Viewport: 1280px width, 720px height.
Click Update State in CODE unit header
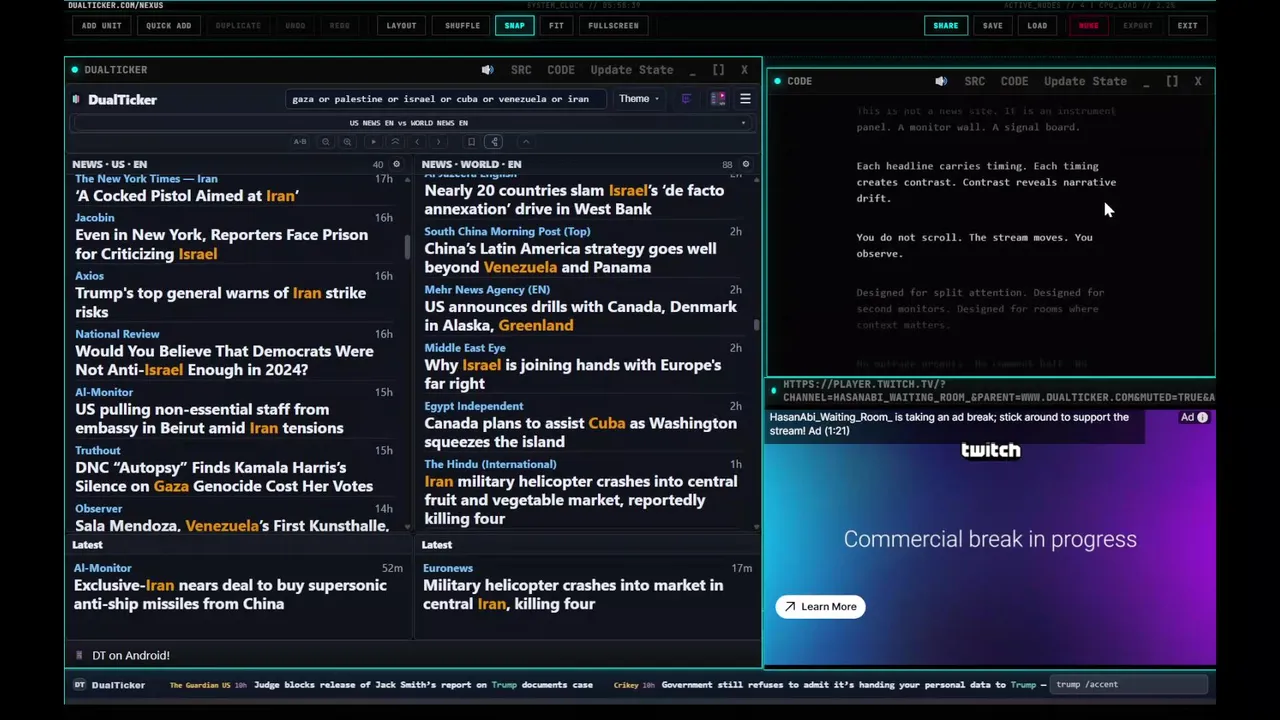click(x=1085, y=81)
